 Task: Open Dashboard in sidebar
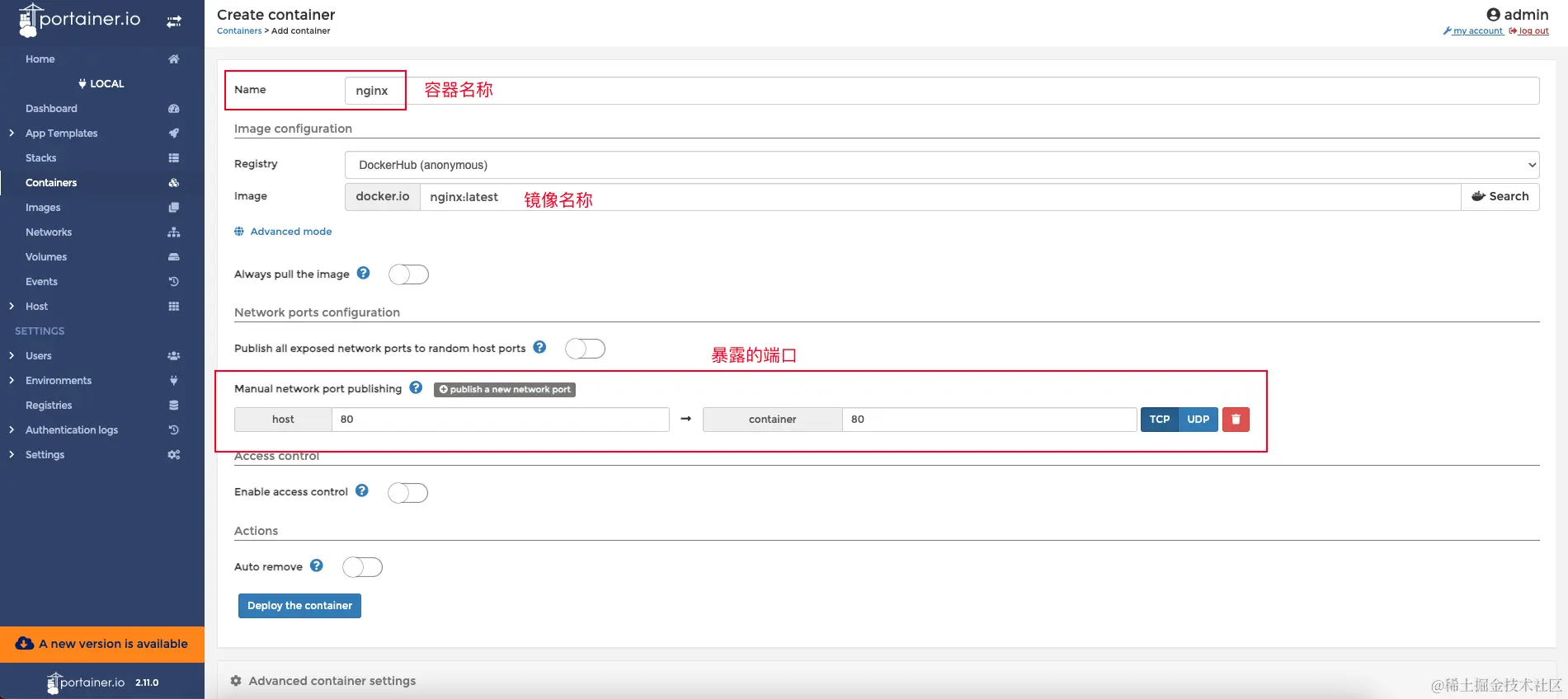pyautogui.click(x=51, y=108)
